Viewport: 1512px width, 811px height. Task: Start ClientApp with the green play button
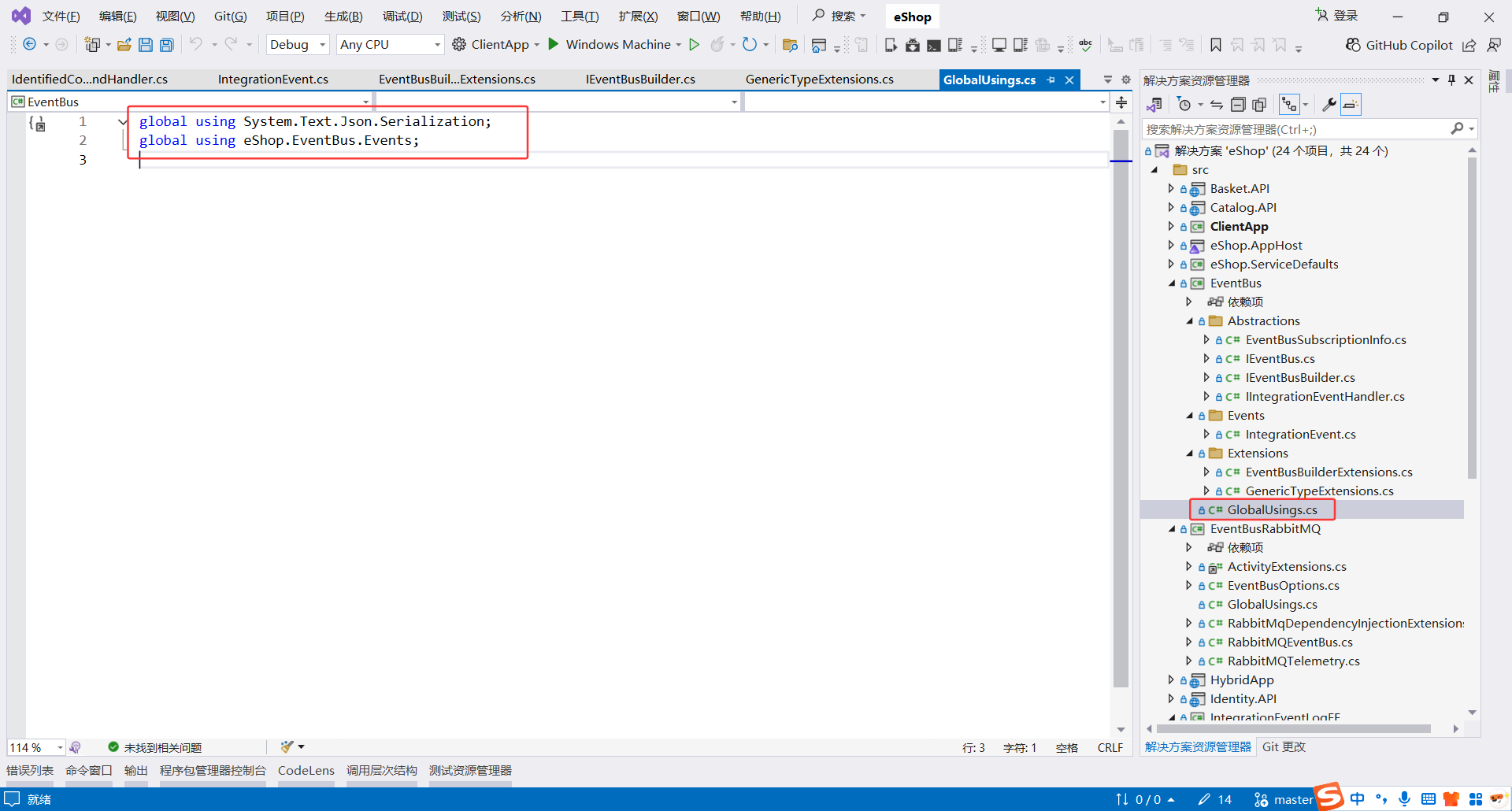click(554, 44)
